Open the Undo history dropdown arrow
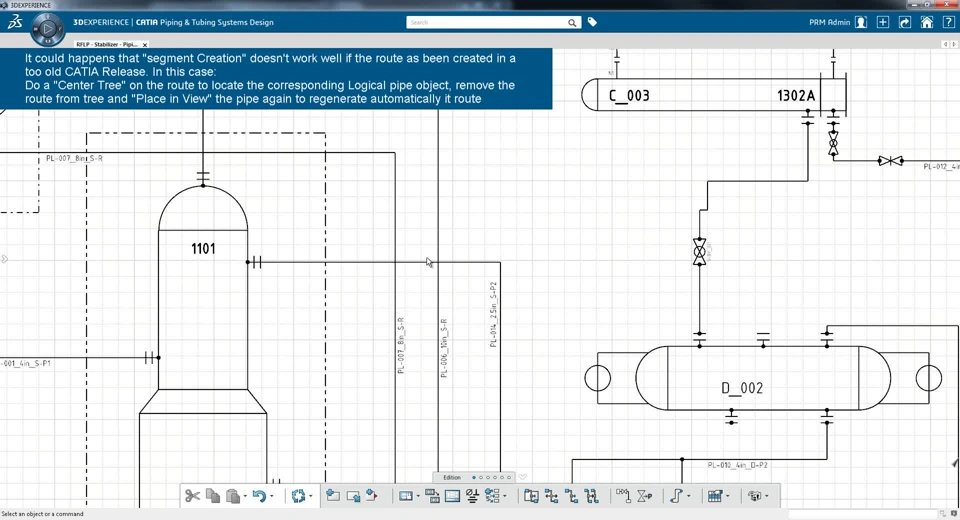 [272, 496]
